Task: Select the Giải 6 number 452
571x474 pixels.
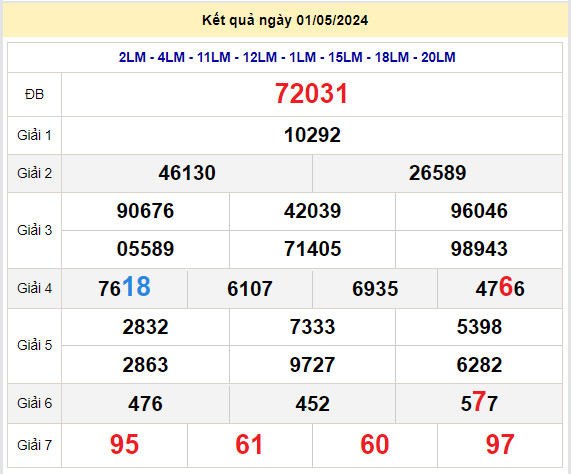Action: point(312,404)
